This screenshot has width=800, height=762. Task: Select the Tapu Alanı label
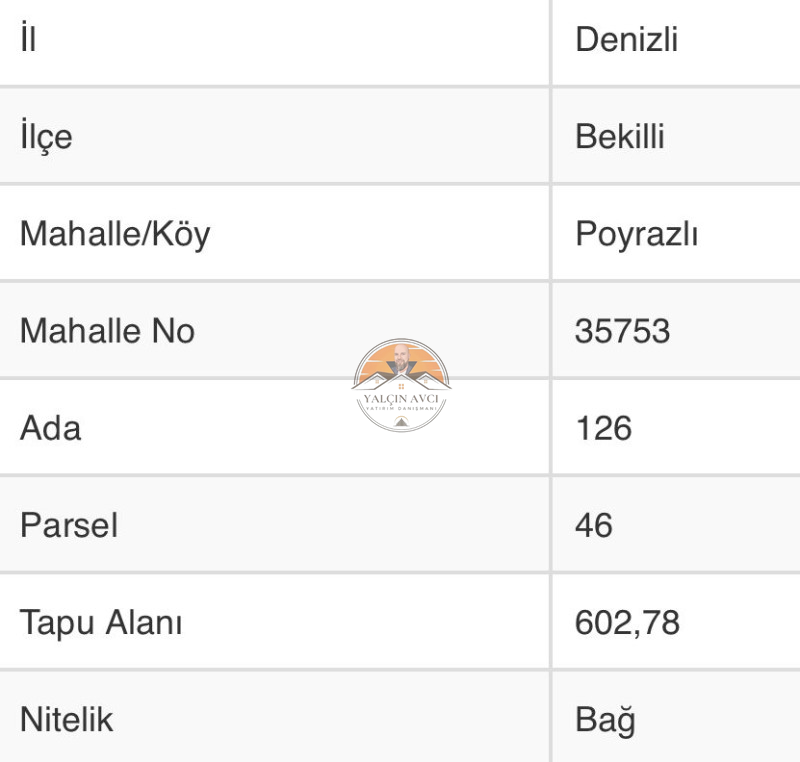pos(101,623)
